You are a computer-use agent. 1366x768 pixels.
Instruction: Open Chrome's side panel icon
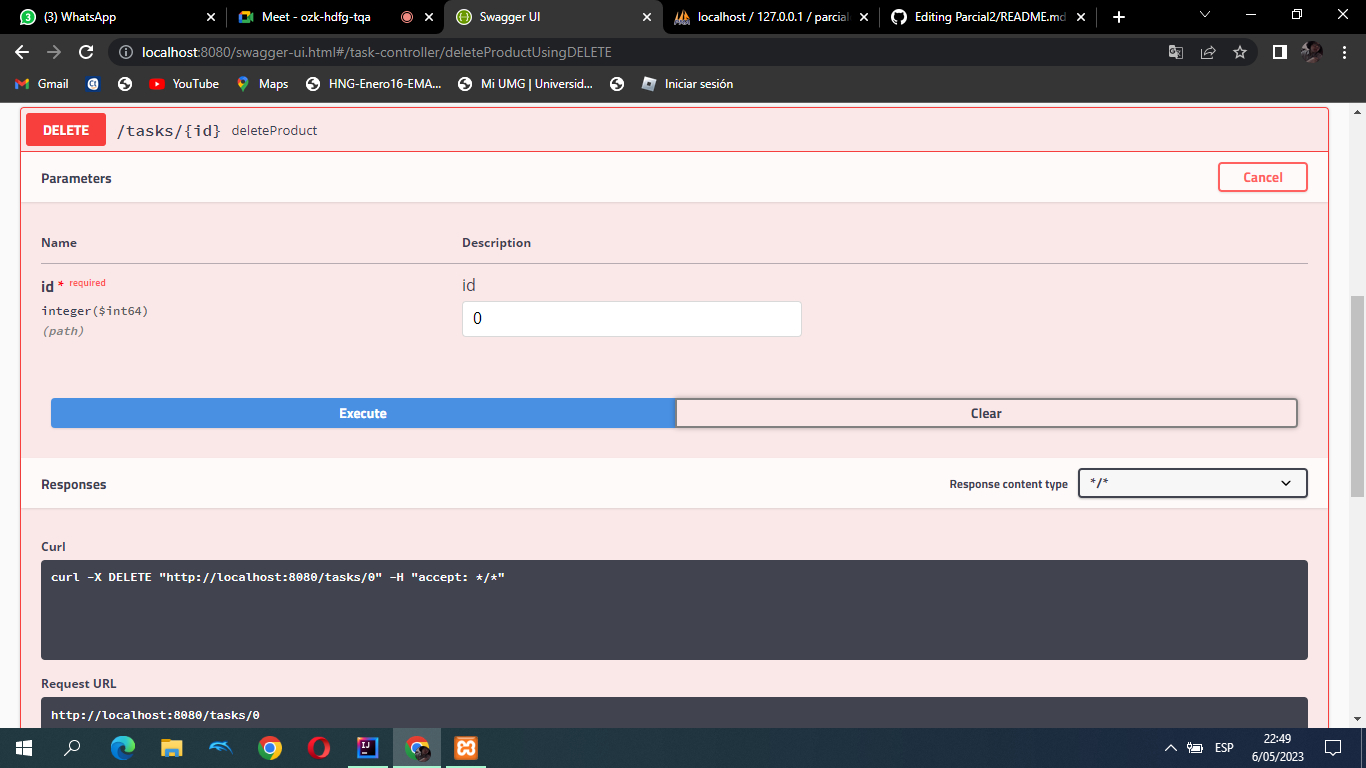(x=1279, y=51)
